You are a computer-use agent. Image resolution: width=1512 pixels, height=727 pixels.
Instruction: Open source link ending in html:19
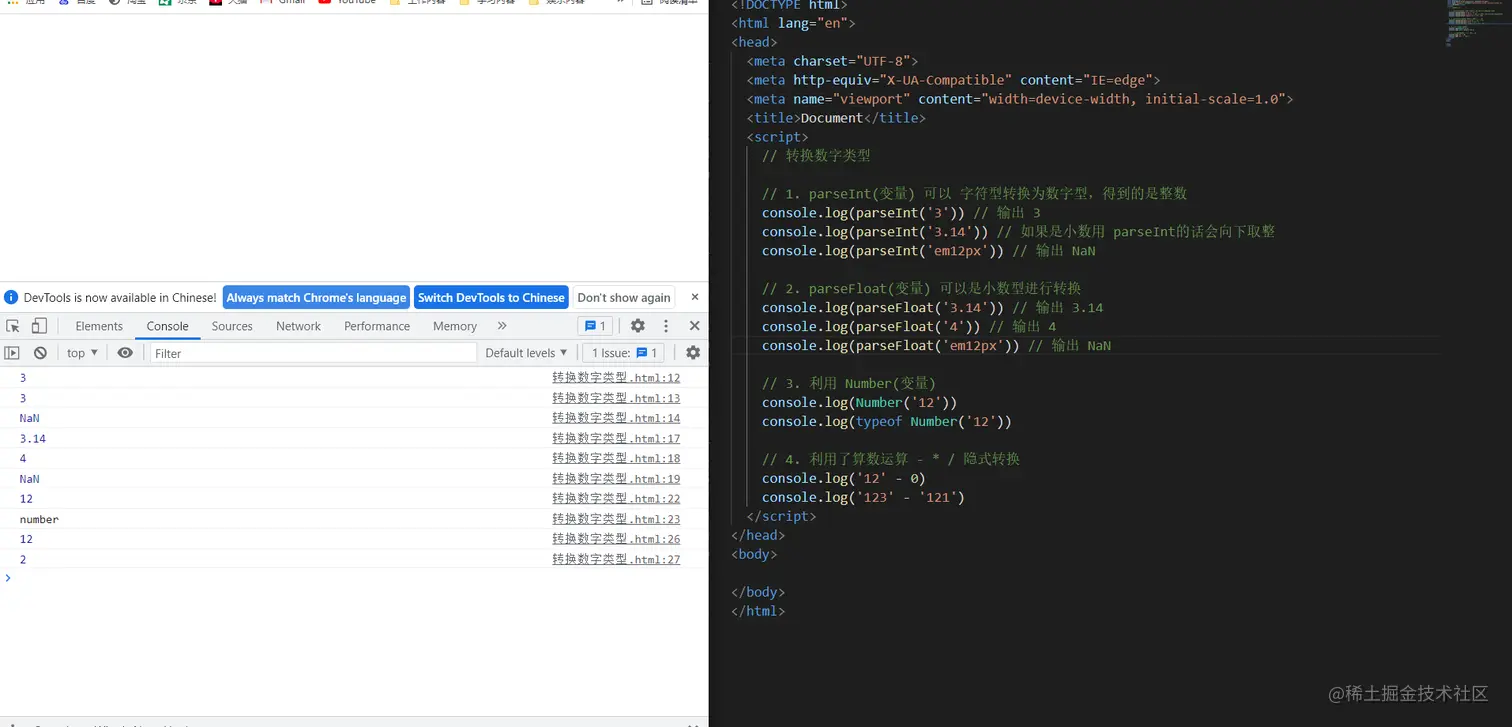[x=616, y=479]
